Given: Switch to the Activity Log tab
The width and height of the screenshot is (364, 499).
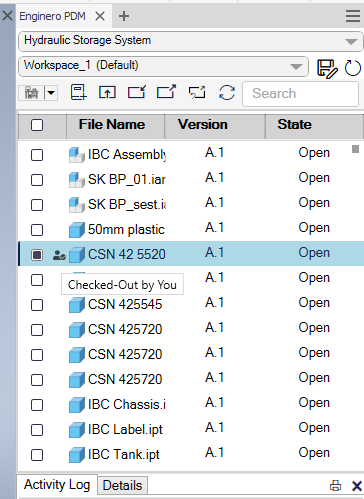Looking at the screenshot, I should [57, 485].
